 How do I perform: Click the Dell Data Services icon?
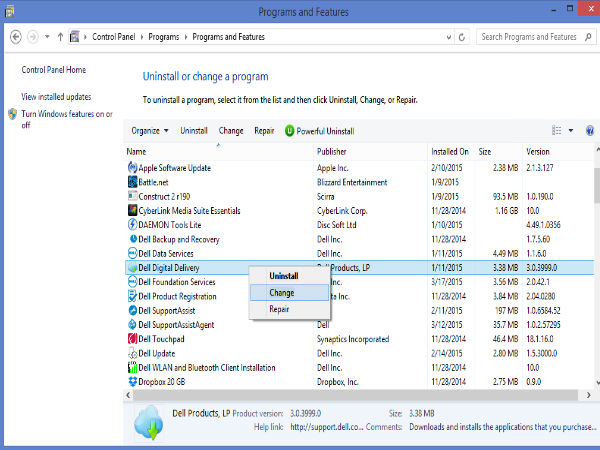coord(132,253)
